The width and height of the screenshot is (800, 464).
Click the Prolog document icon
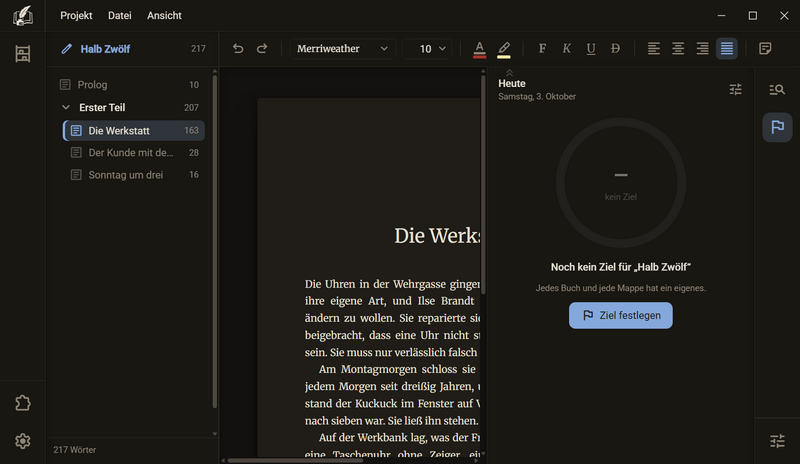tap(65, 85)
